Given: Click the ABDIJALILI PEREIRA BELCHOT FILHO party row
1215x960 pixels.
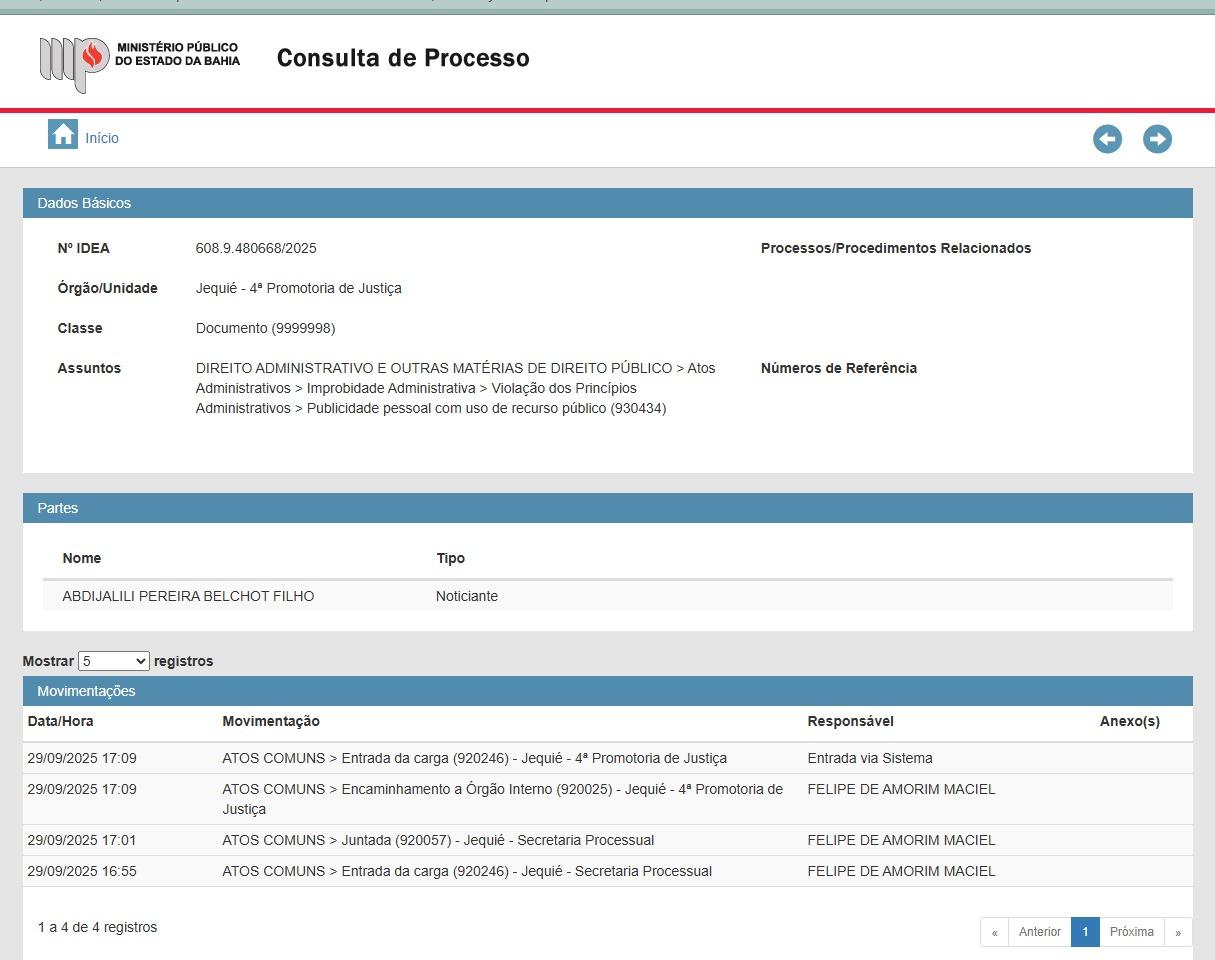Looking at the screenshot, I should (608, 596).
